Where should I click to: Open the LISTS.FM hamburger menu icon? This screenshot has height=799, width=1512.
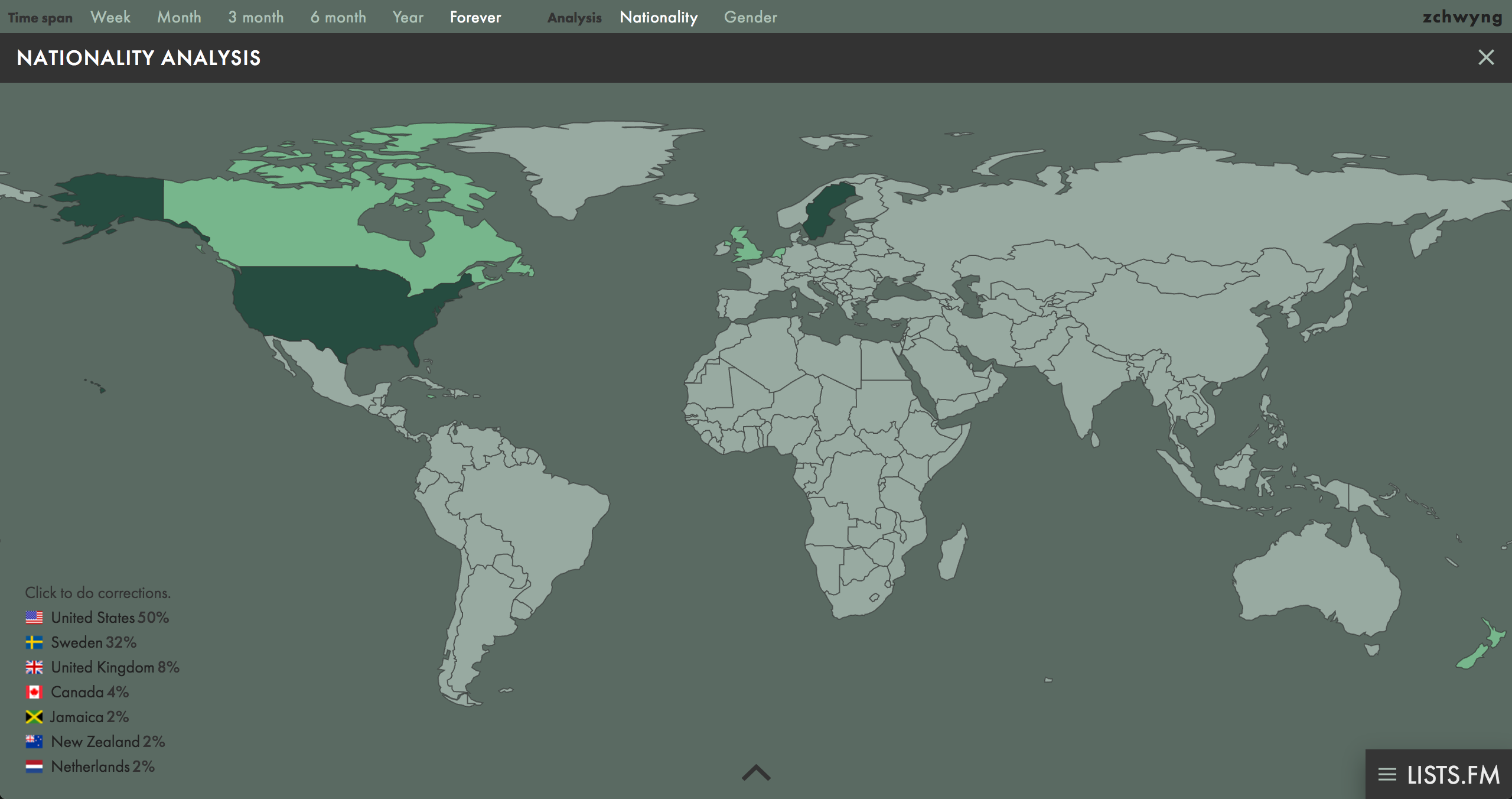coord(1387,775)
